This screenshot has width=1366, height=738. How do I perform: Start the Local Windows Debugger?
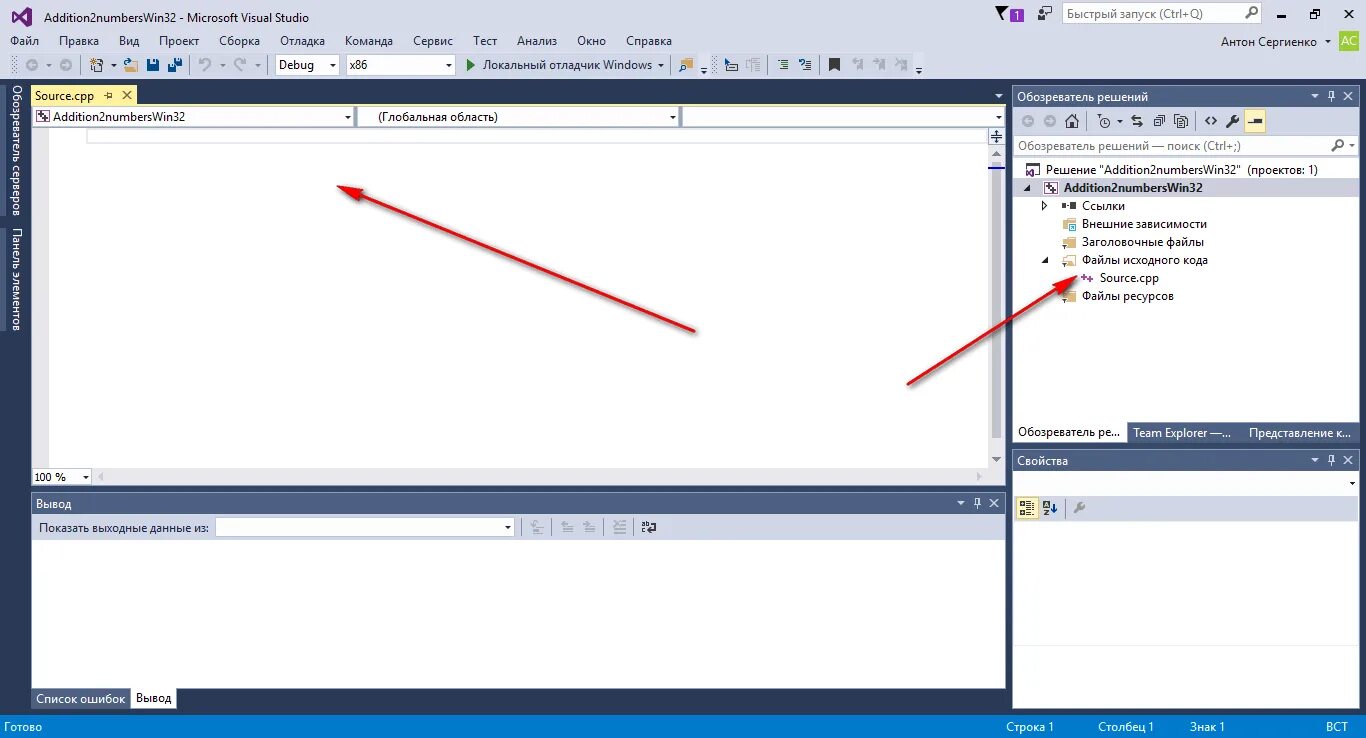pyautogui.click(x=559, y=65)
